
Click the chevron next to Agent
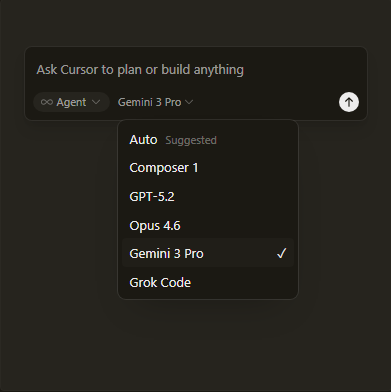[96, 102]
